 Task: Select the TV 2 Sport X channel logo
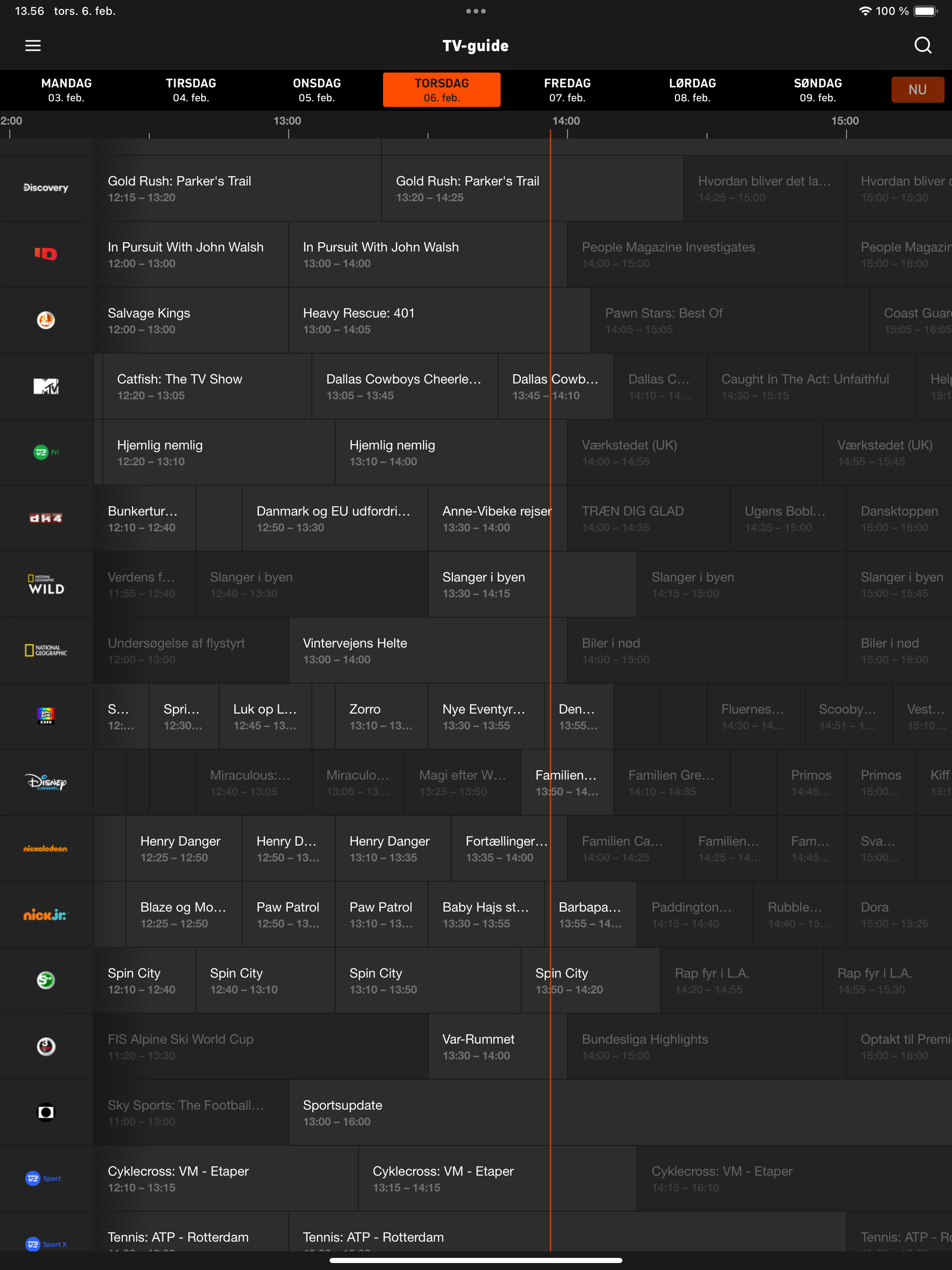click(46, 1244)
